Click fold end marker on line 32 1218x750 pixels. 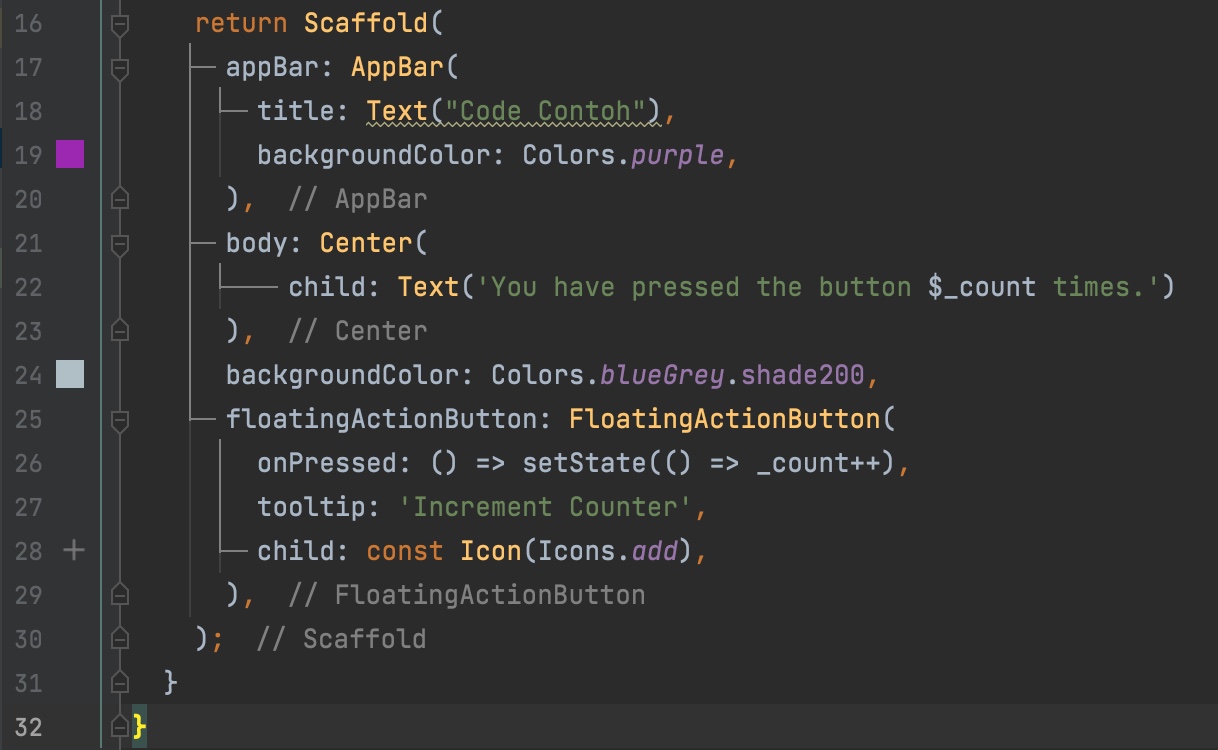point(120,726)
